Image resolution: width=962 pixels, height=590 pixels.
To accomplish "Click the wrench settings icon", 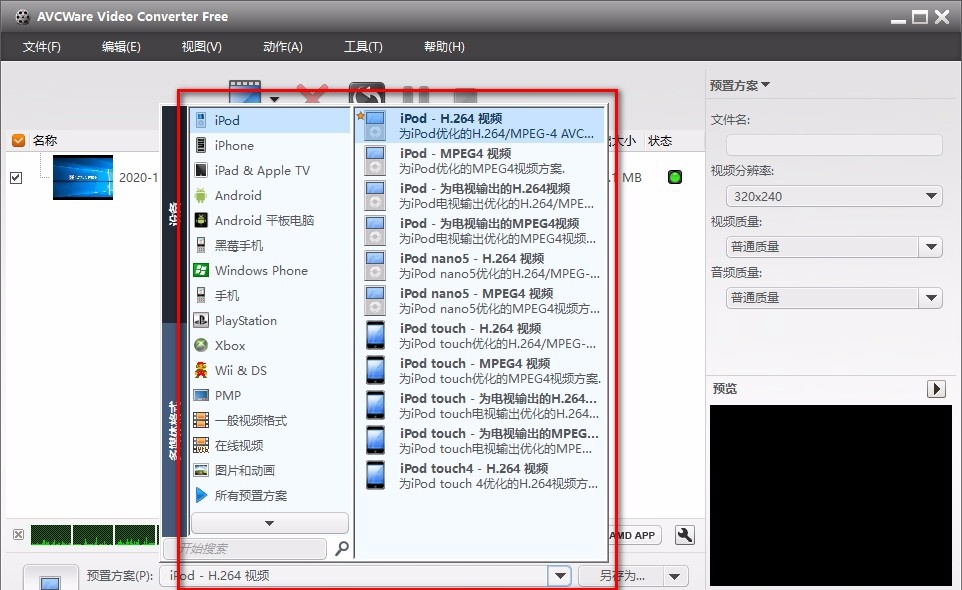I will (685, 535).
